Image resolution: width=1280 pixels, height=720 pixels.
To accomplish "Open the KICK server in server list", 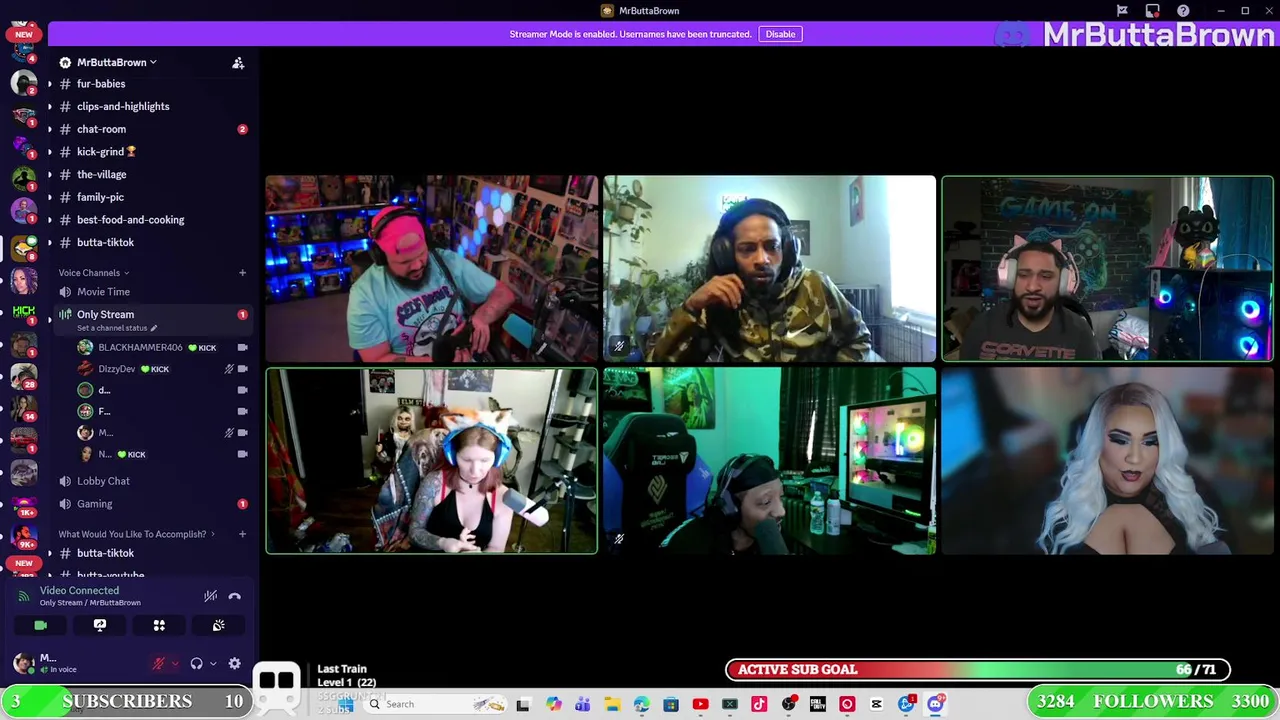I will tap(24, 313).
